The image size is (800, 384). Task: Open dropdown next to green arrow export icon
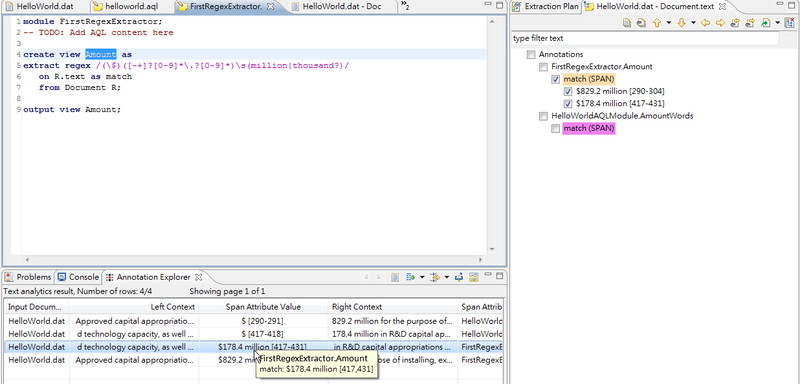coord(778,23)
